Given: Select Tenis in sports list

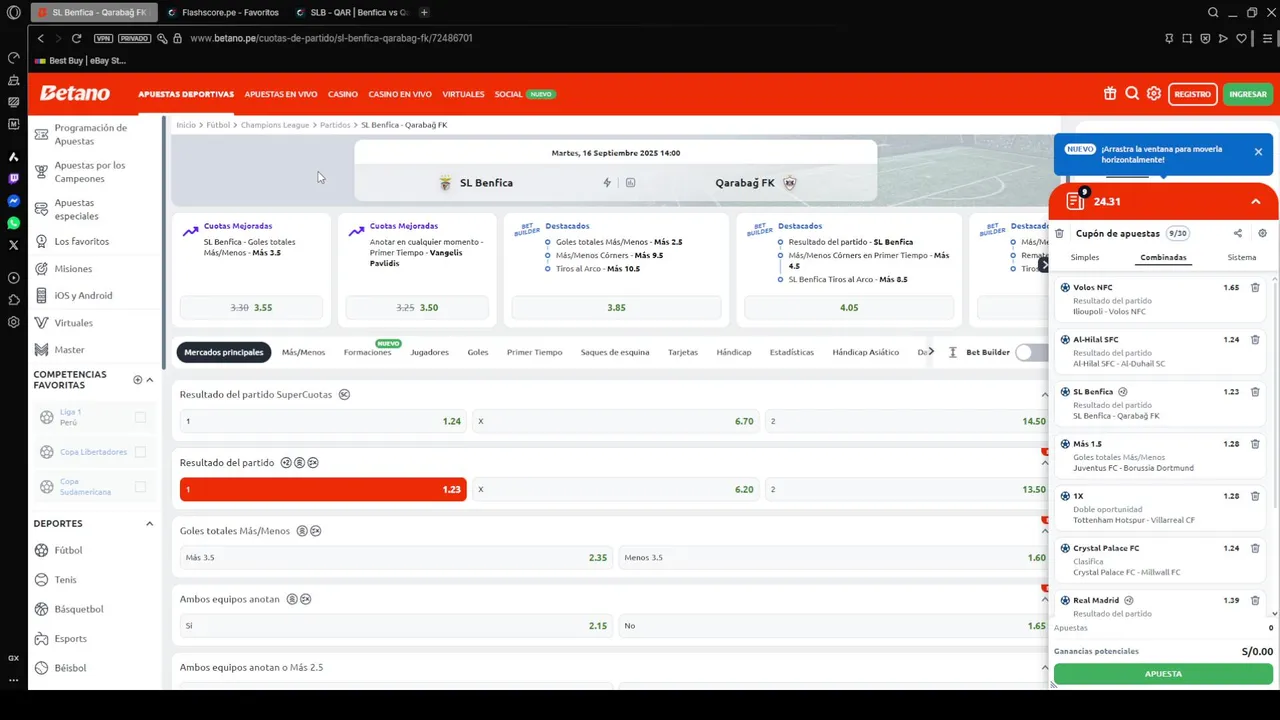Looking at the screenshot, I should tap(65, 580).
